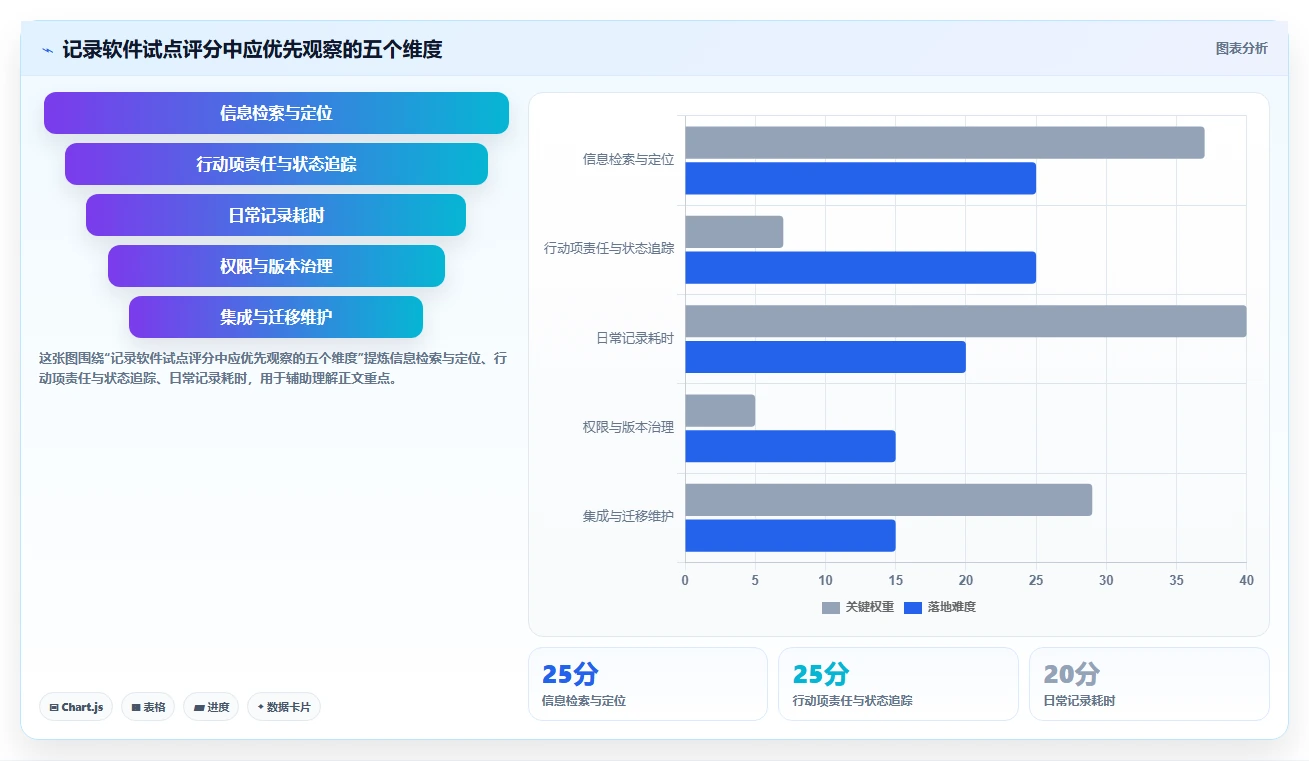The width and height of the screenshot is (1309, 761).
Task: Click the 进度 tag chip
Action: pos(211,707)
